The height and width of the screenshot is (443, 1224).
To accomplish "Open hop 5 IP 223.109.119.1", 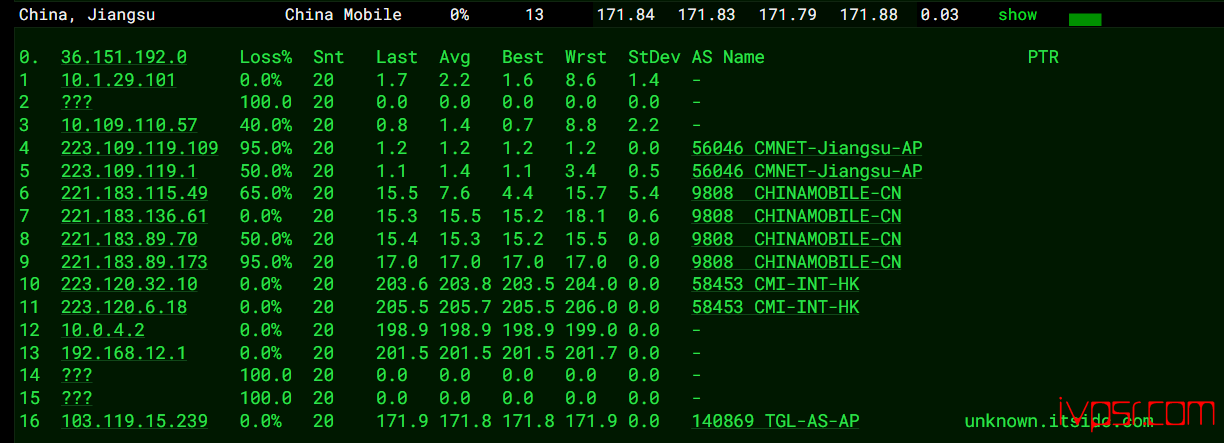I will pos(129,171).
